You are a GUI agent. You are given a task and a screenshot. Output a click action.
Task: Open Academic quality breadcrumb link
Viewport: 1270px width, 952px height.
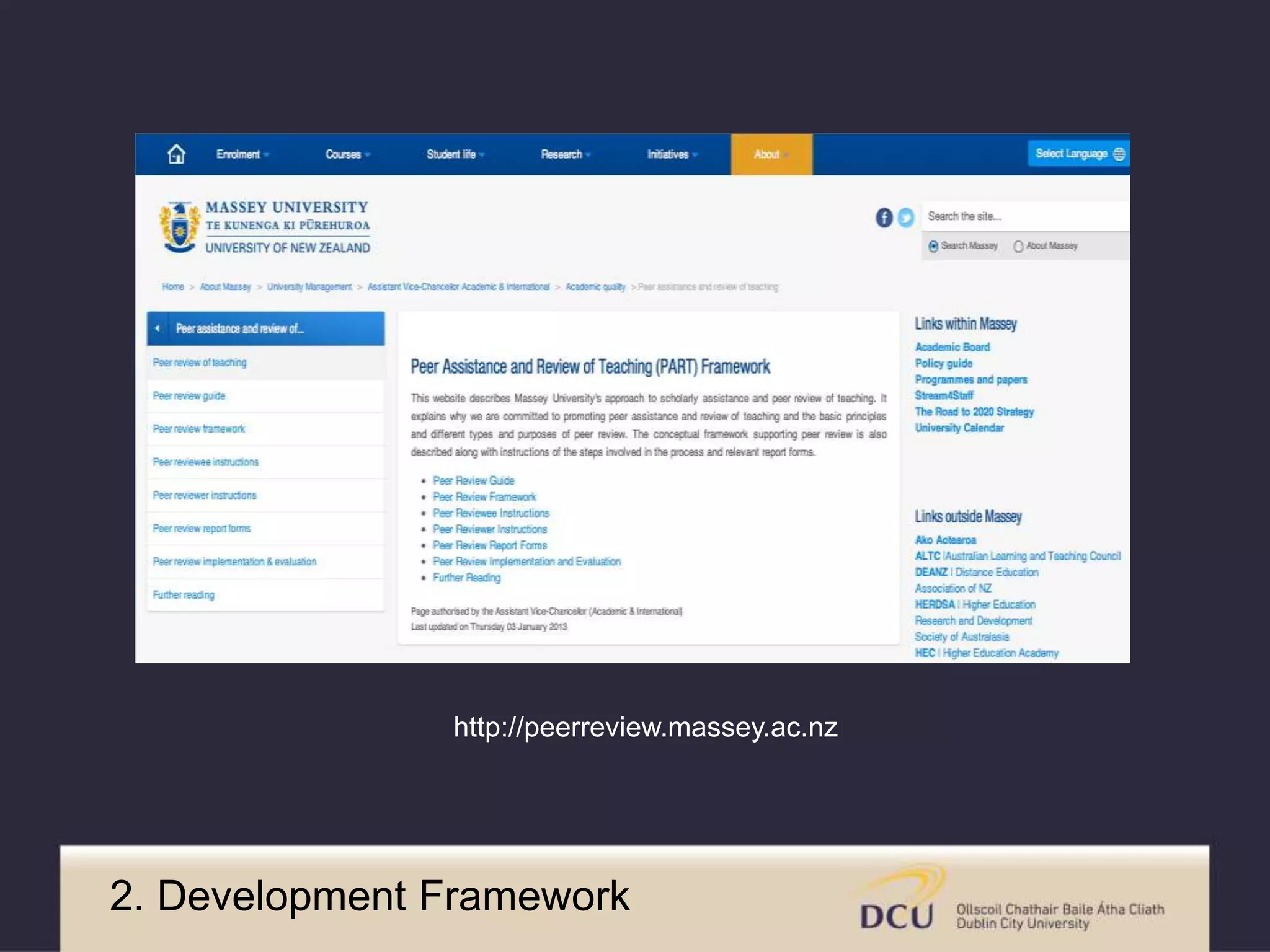pyautogui.click(x=595, y=287)
